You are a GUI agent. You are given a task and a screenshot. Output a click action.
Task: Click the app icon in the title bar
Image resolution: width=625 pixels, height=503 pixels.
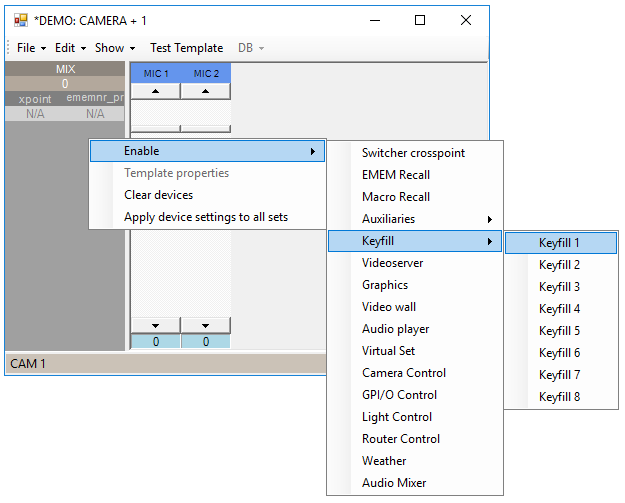pyautogui.click(x=21, y=20)
